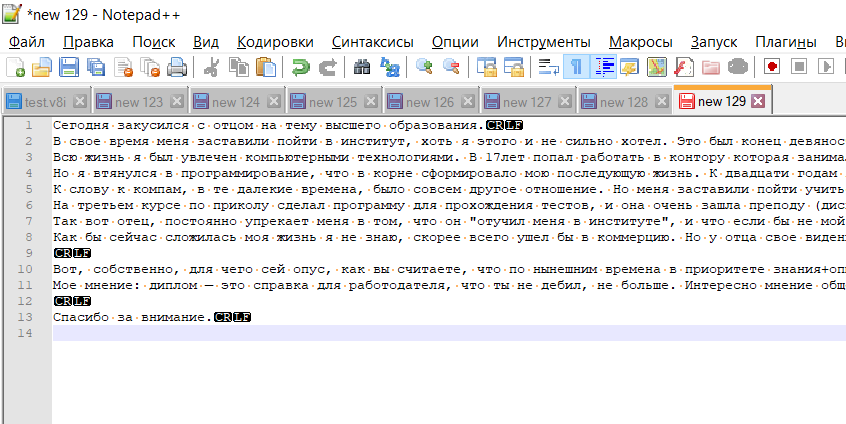The width and height of the screenshot is (846, 424).
Task: Close the active new 129 tab
Action: [x=758, y=101]
